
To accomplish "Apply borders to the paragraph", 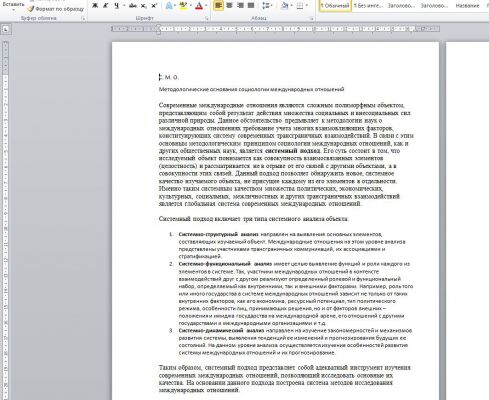I will 300,5.
